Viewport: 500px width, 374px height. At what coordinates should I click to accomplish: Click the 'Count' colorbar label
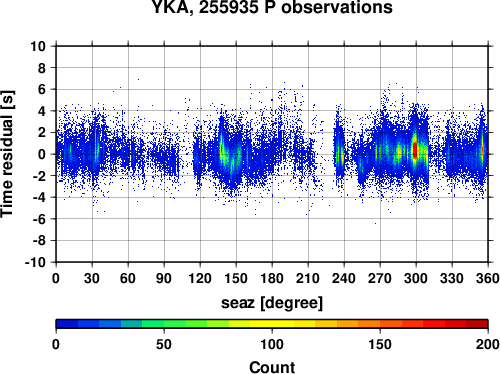272,367
